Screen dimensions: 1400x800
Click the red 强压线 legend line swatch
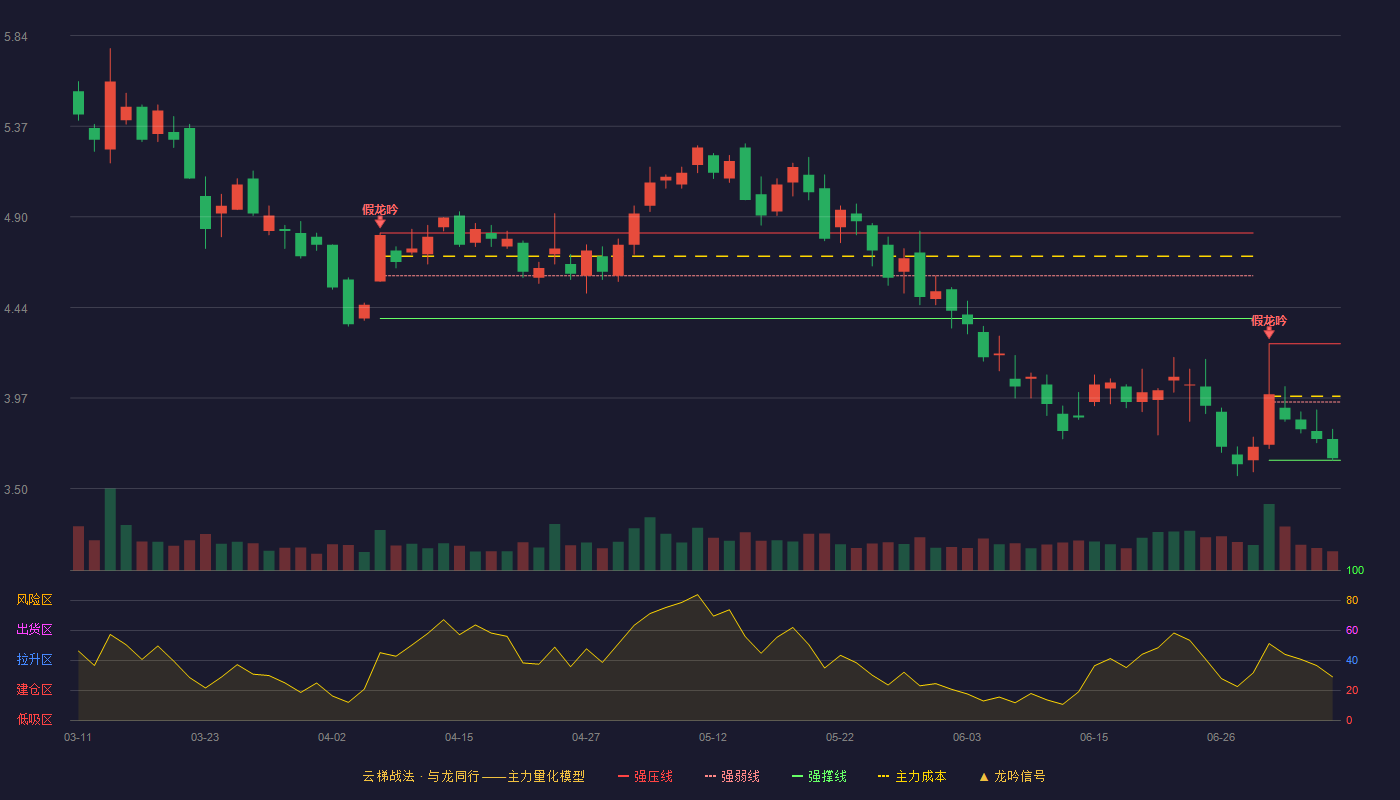point(623,776)
